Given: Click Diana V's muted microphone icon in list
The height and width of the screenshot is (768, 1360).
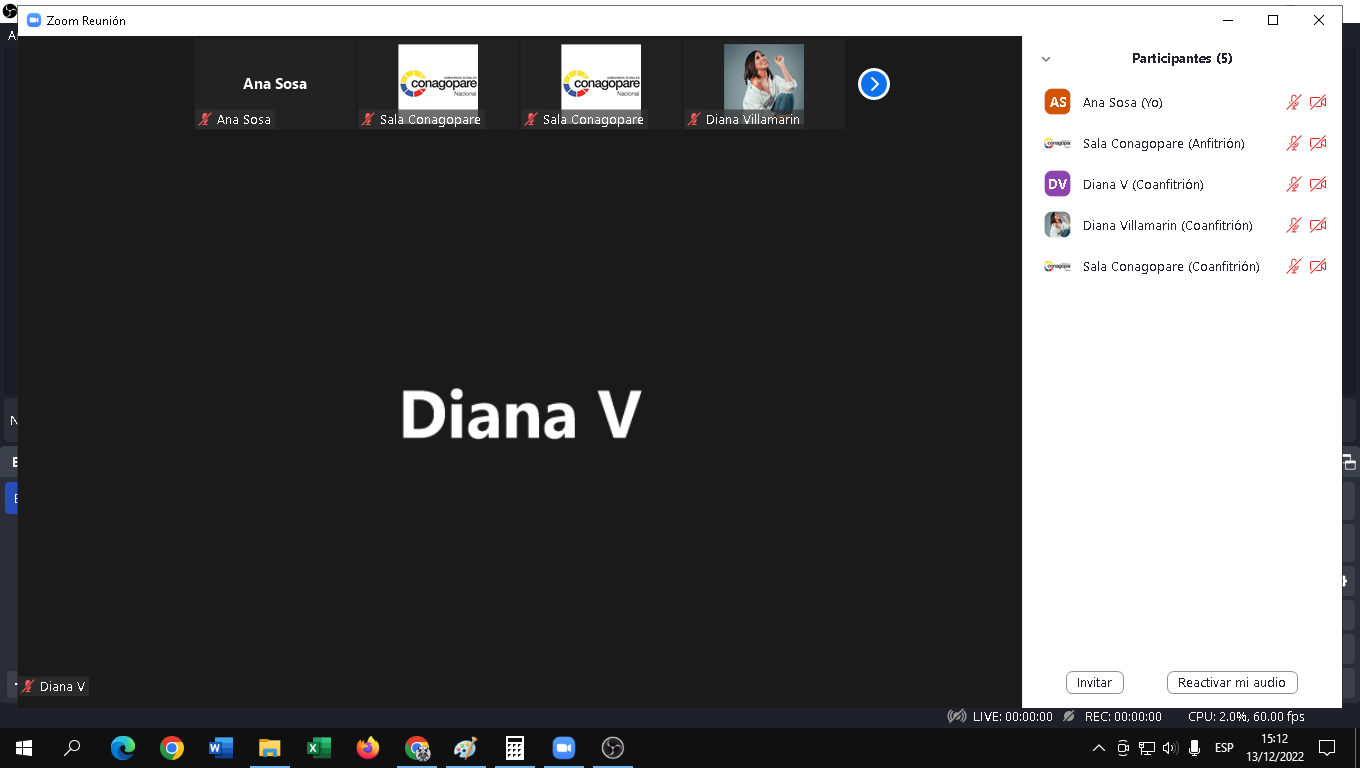Looking at the screenshot, I should click(x=1293, y=184).
